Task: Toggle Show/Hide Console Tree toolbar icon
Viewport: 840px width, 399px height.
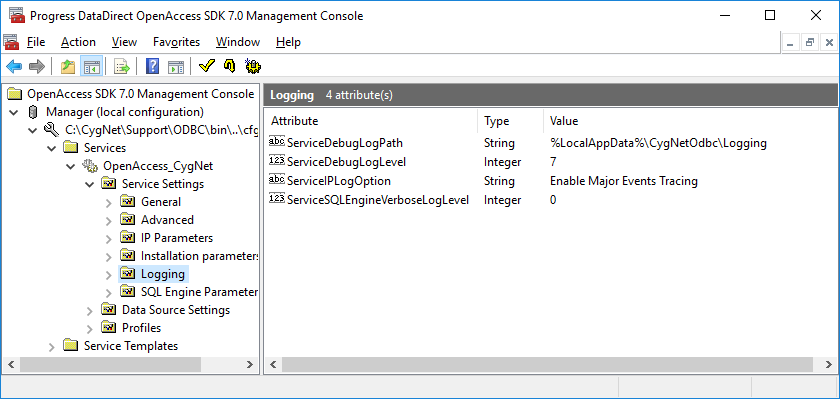Action: (91, 66)
